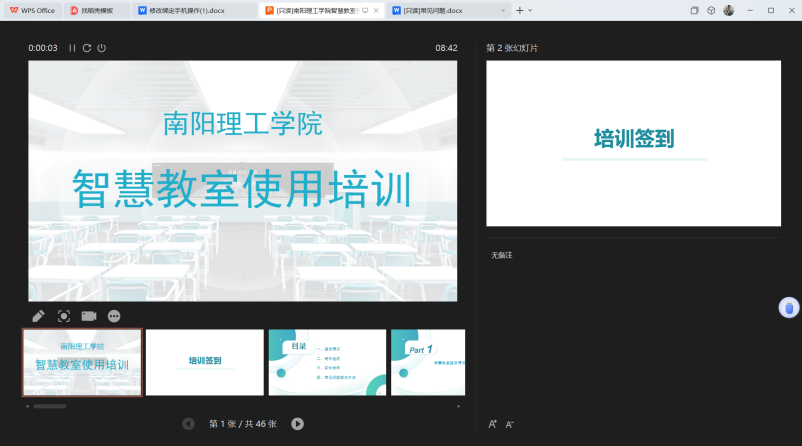Click the thumbnail strip horizontal scrollbar
Screen dimensions: 802x446
point(49,406)
